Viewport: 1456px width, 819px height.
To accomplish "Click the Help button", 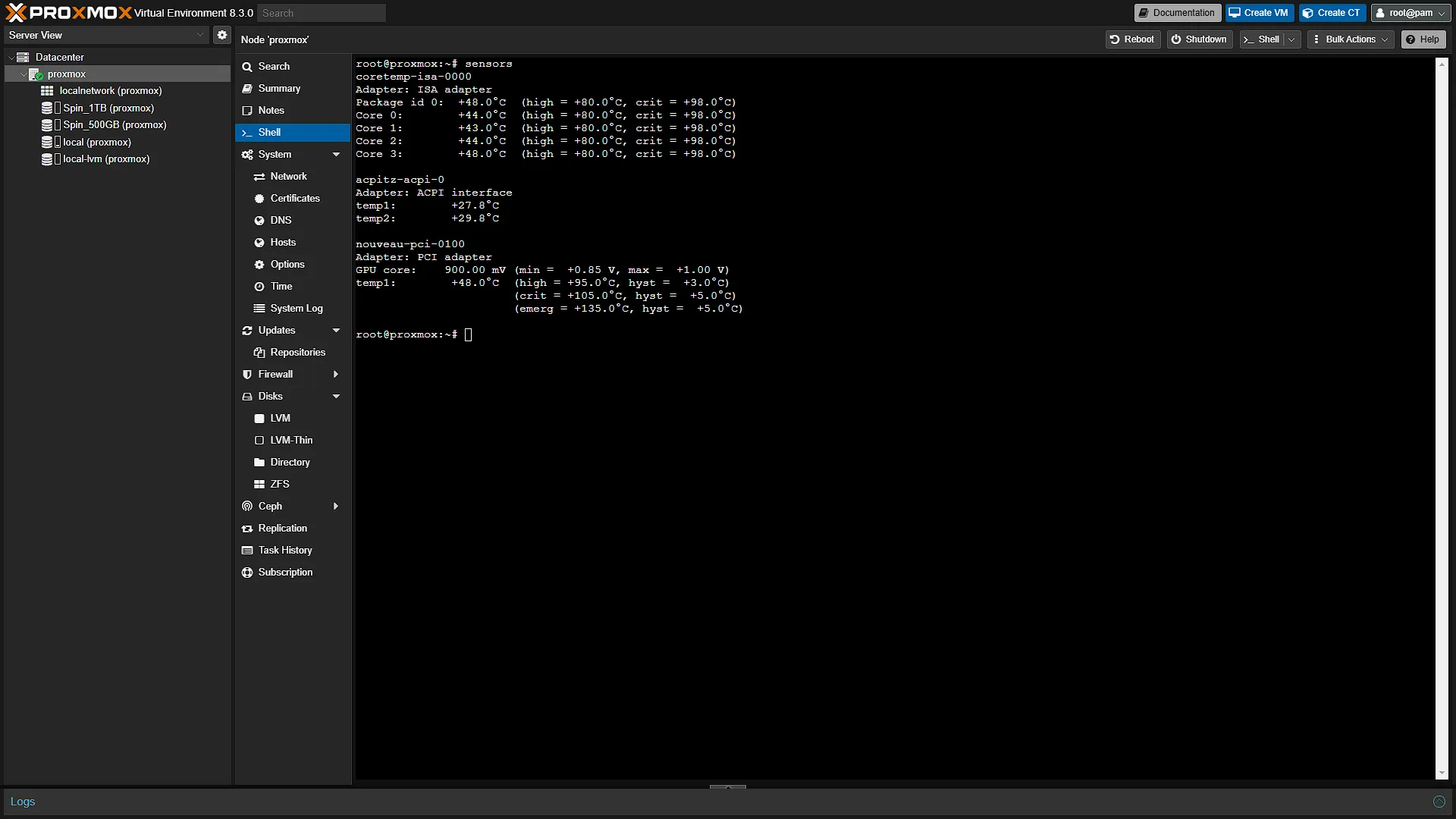I will point(1423,39).
